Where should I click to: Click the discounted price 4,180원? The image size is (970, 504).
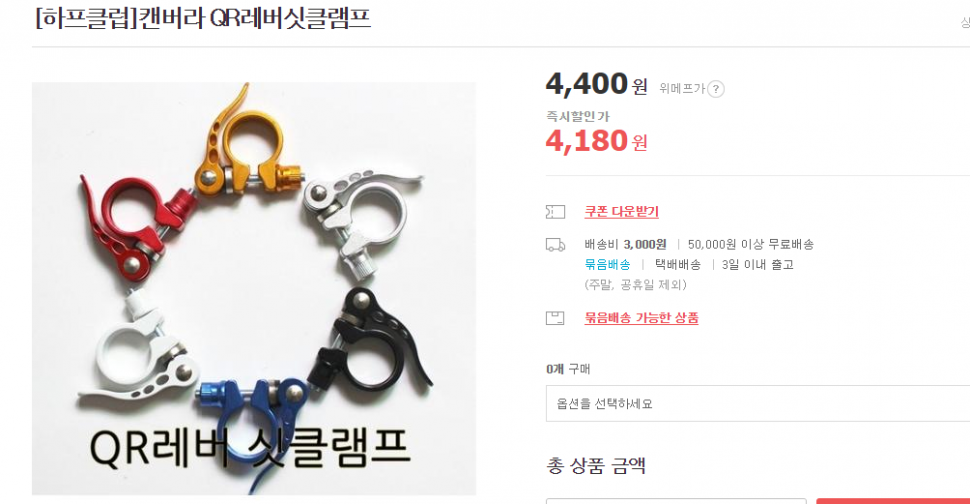(x=596, y=142)
